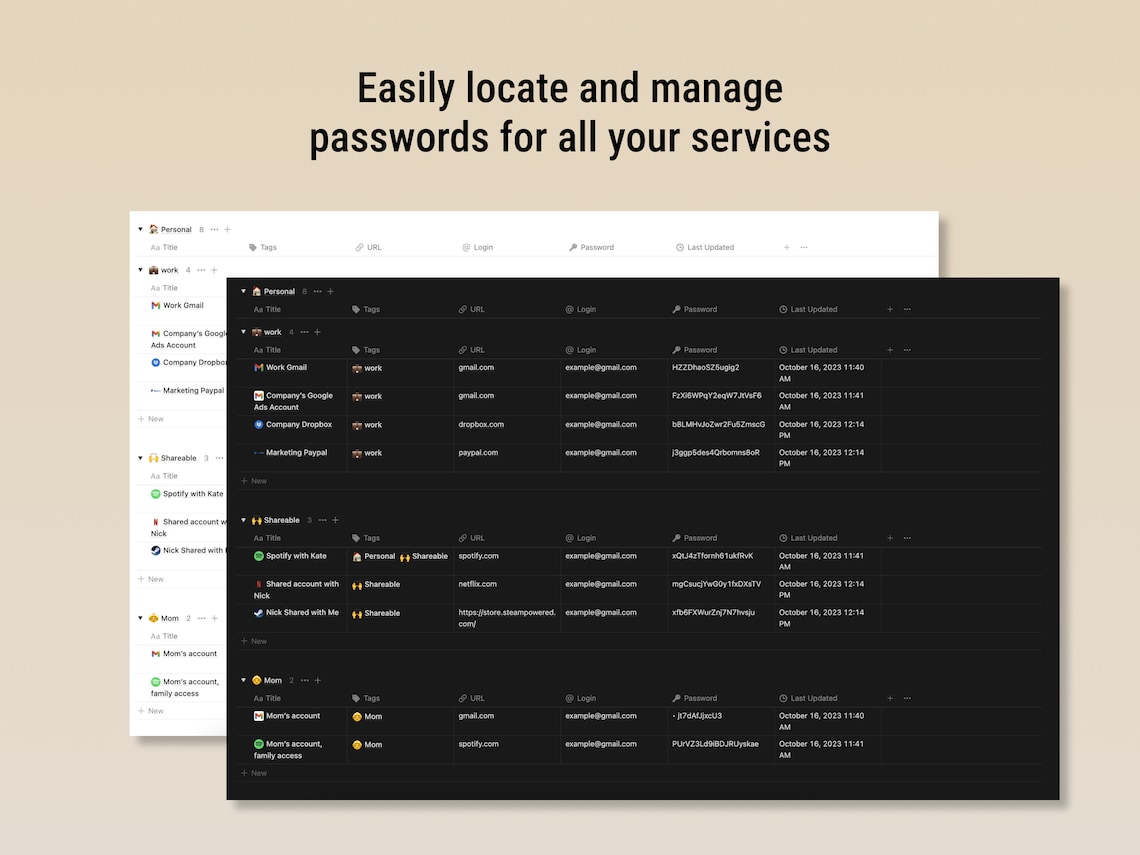
Task: Click the Password column header
Action: click(x=699, y=309)
